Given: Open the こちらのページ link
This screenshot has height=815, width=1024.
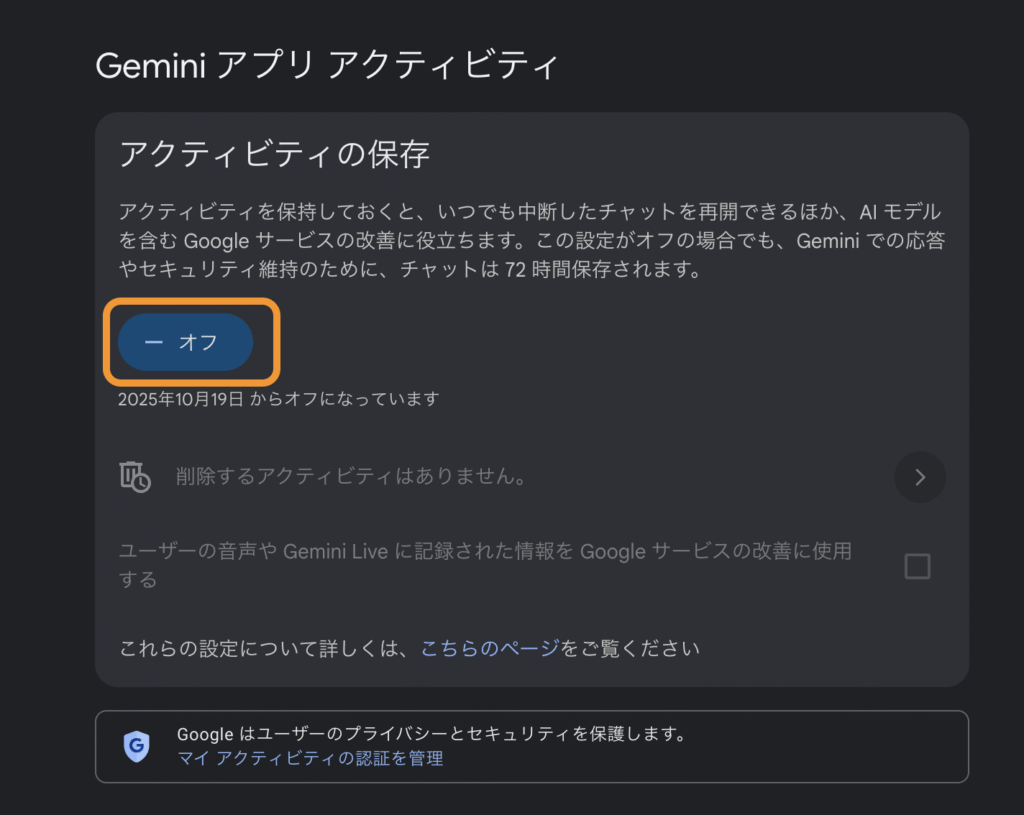Looking at the screenshot, I should click(489, 648).
